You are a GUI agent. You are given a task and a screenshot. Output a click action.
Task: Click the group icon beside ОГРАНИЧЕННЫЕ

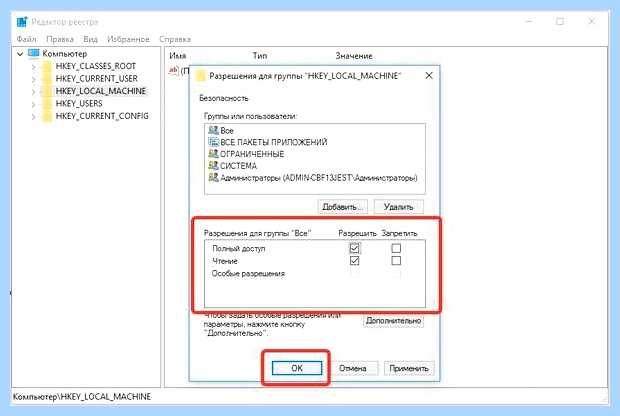click(214, 154)
